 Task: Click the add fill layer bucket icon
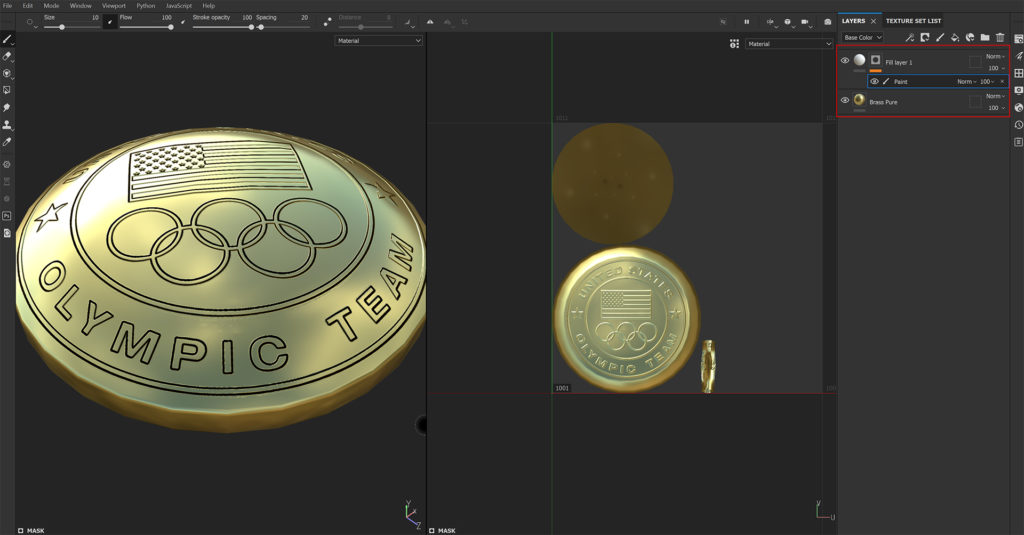(x=955, y=37)
